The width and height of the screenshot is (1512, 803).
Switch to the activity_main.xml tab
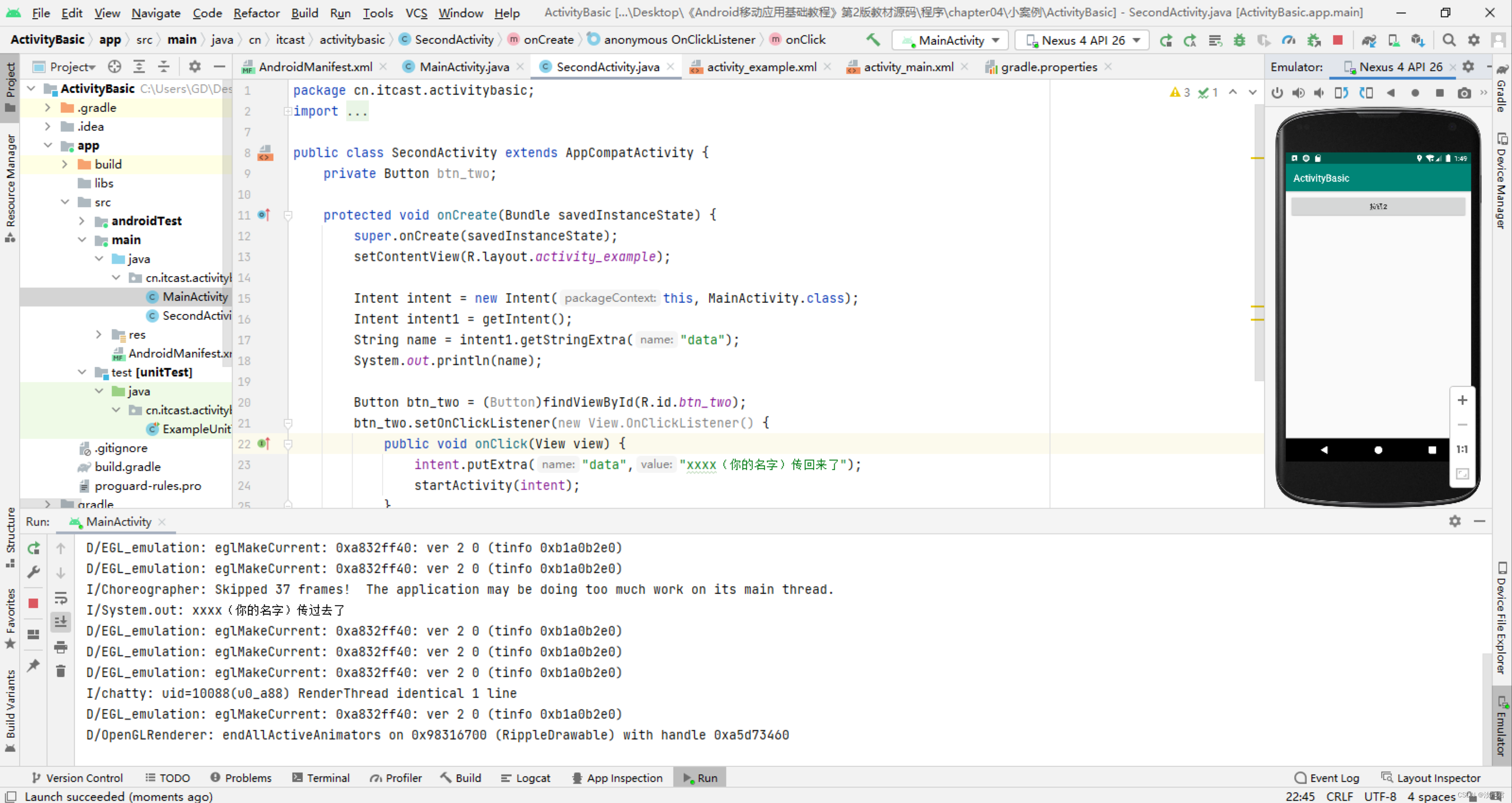(907, 67)
